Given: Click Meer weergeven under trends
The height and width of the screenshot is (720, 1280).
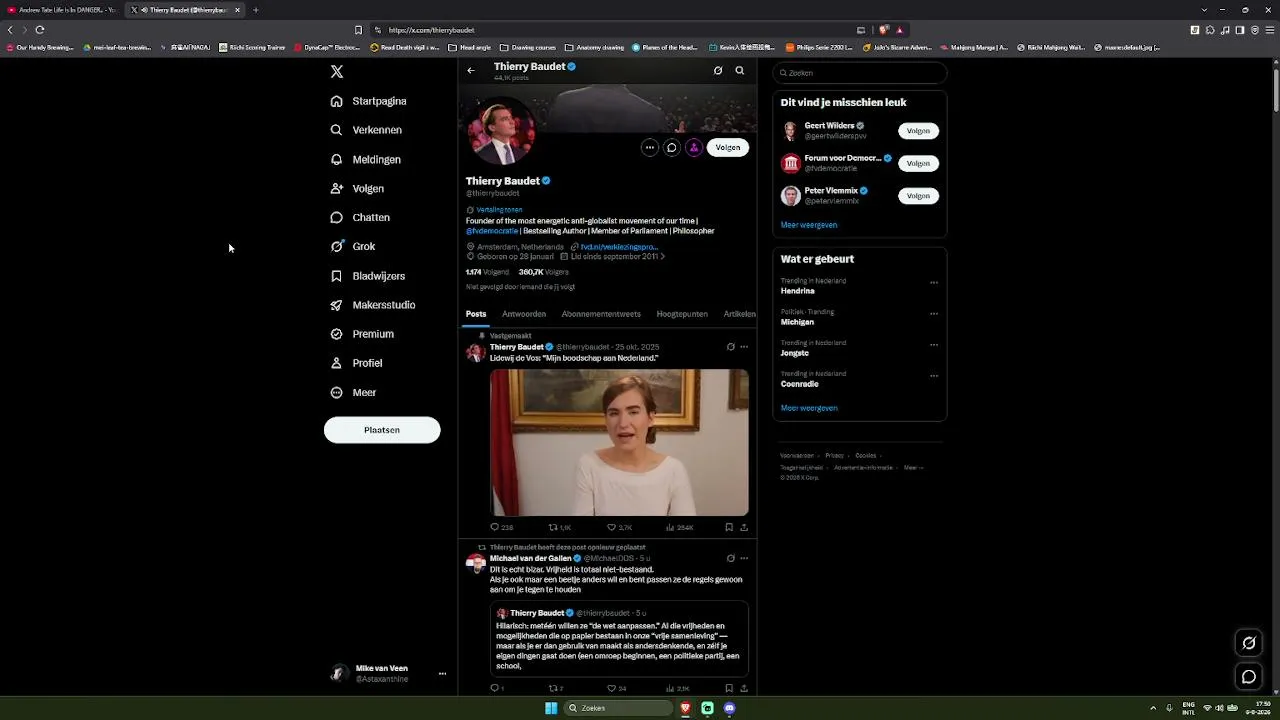Looking at the screenshot, I should point(809,408).
